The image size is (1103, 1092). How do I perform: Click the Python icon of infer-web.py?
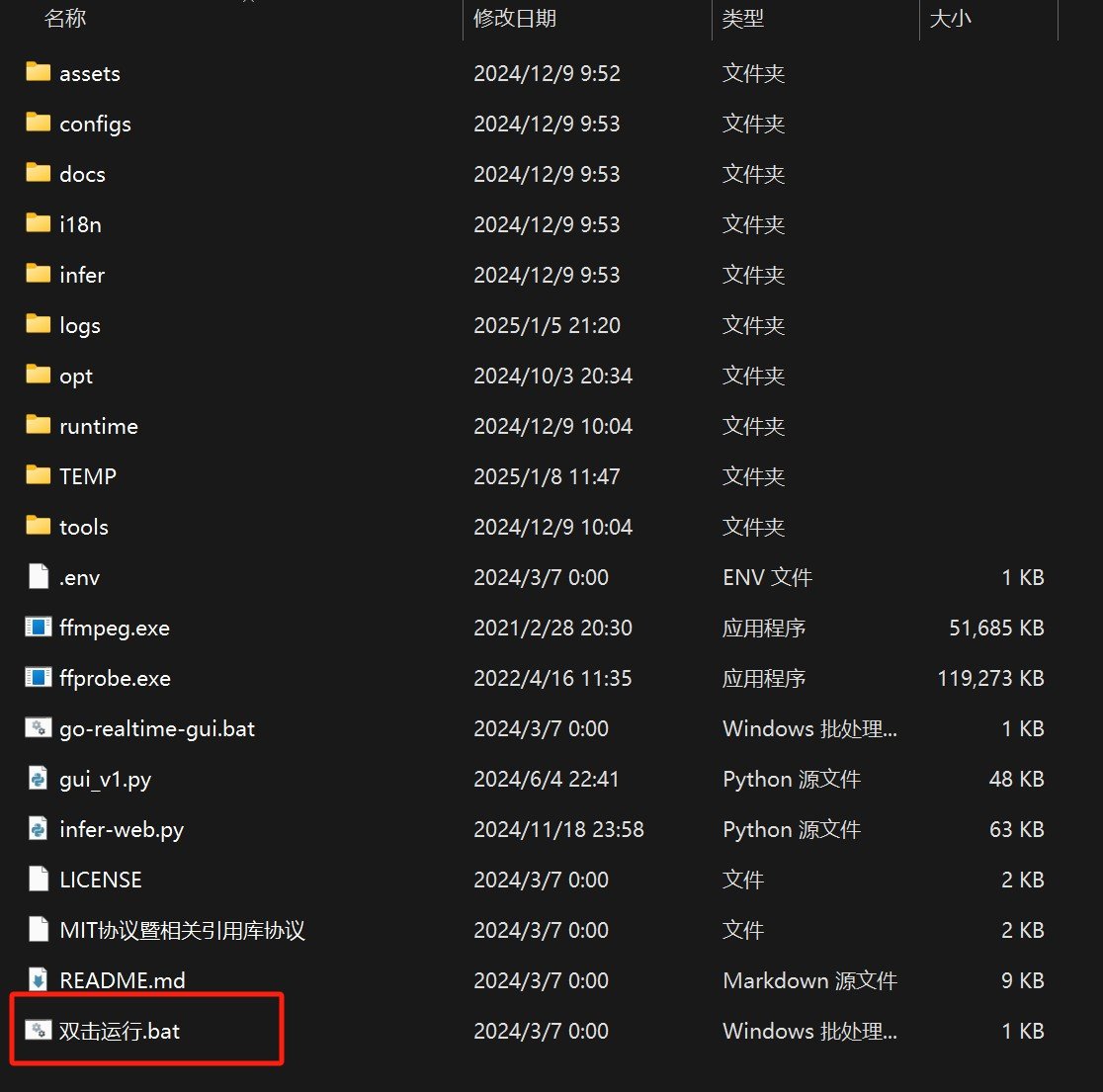point(37,829)
